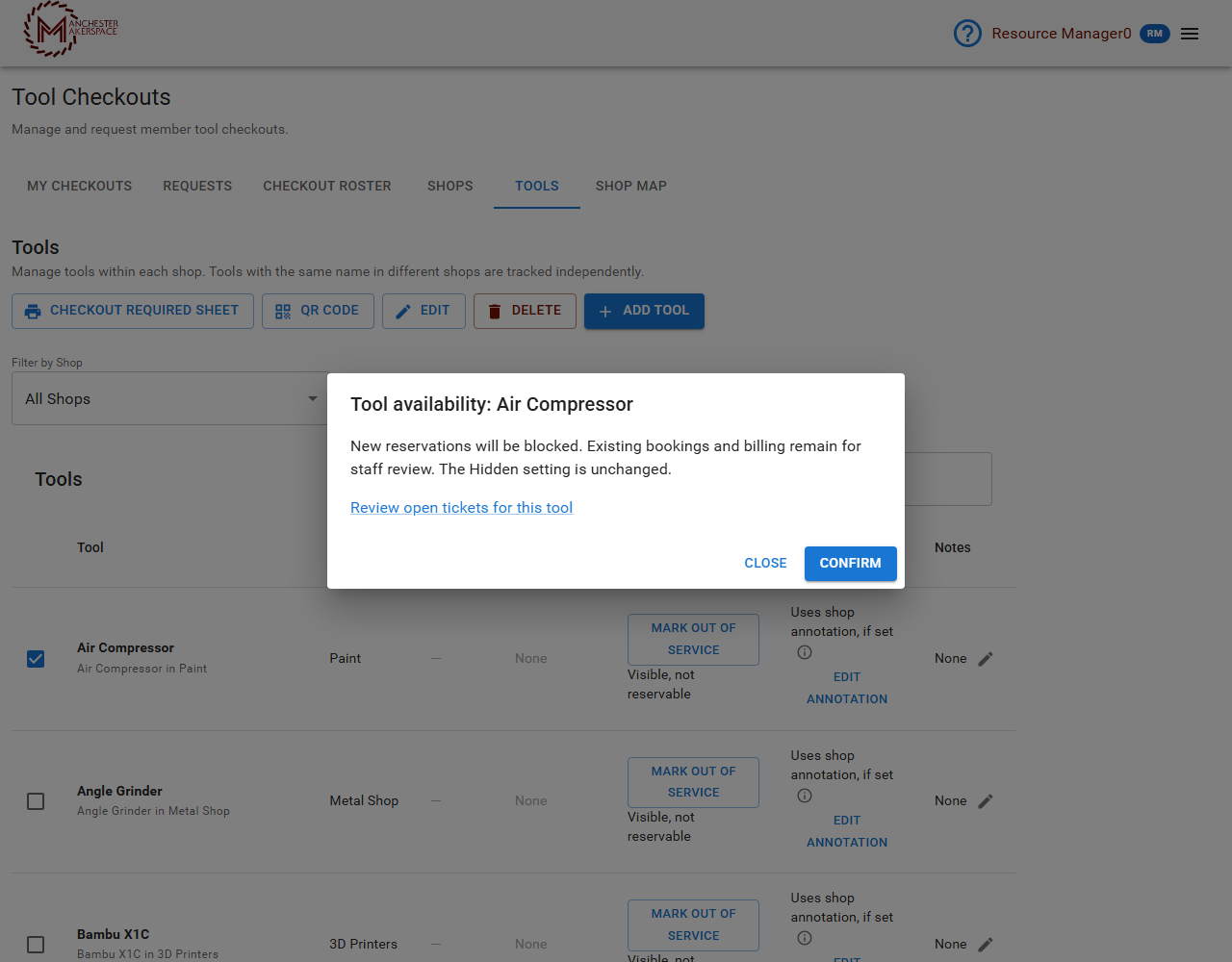
Task: Open the Shops tab
Action: click(x=450, y=186)
